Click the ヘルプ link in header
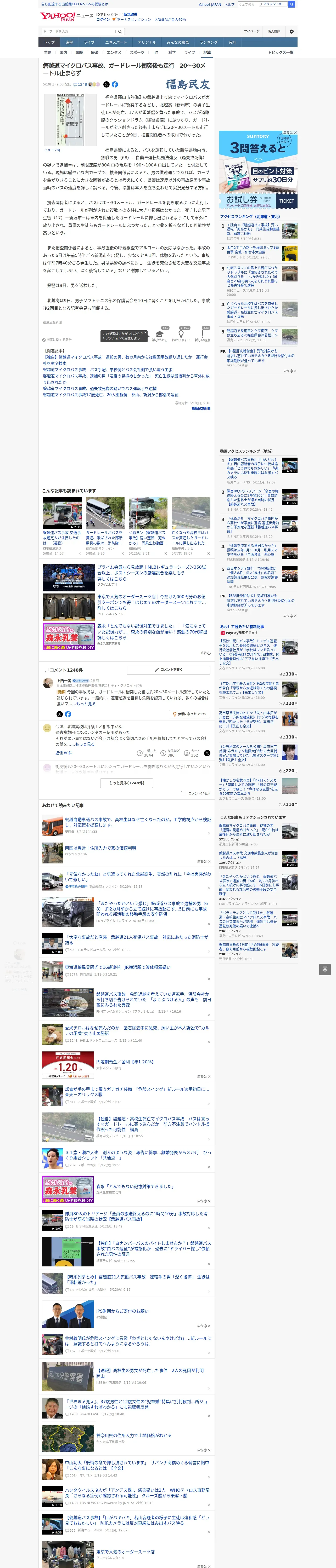Screen dimensions: 336x1568 coord(229,4)
